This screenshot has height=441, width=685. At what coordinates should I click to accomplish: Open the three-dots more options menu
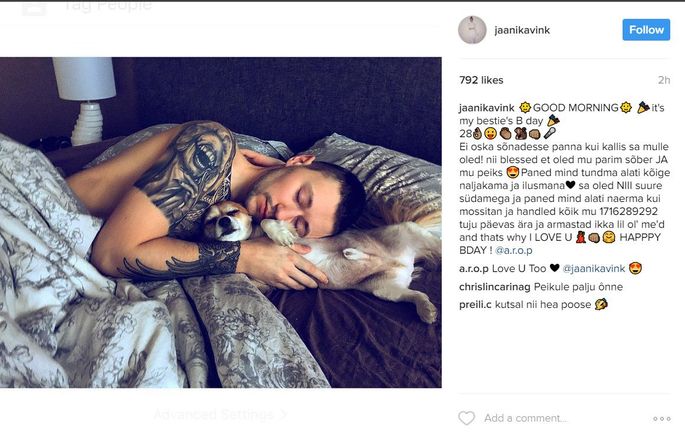pyautogui.click(x=662, y=419)
